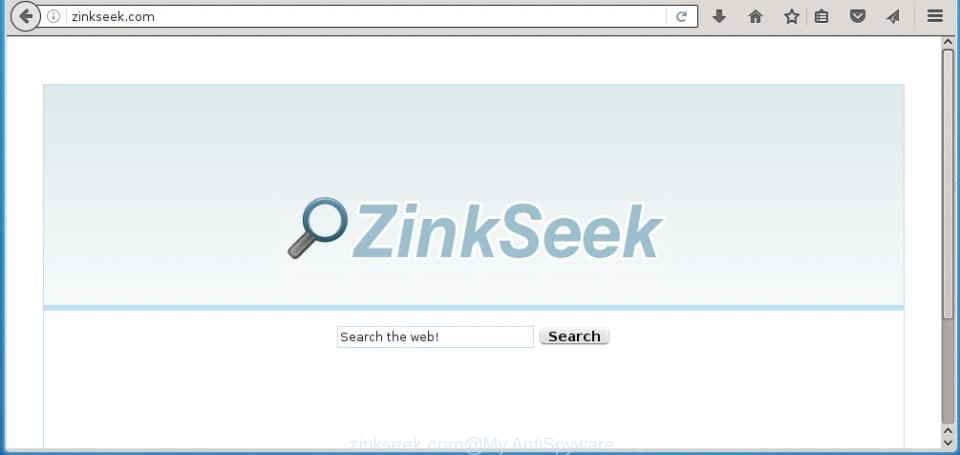Image resolution: width=960 pixels, height=455 pixels.
Task: Click the Search button
Action: tap(574, 336)
